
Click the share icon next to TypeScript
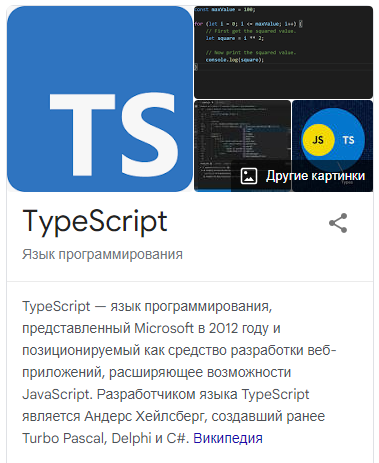click(338, 223)
